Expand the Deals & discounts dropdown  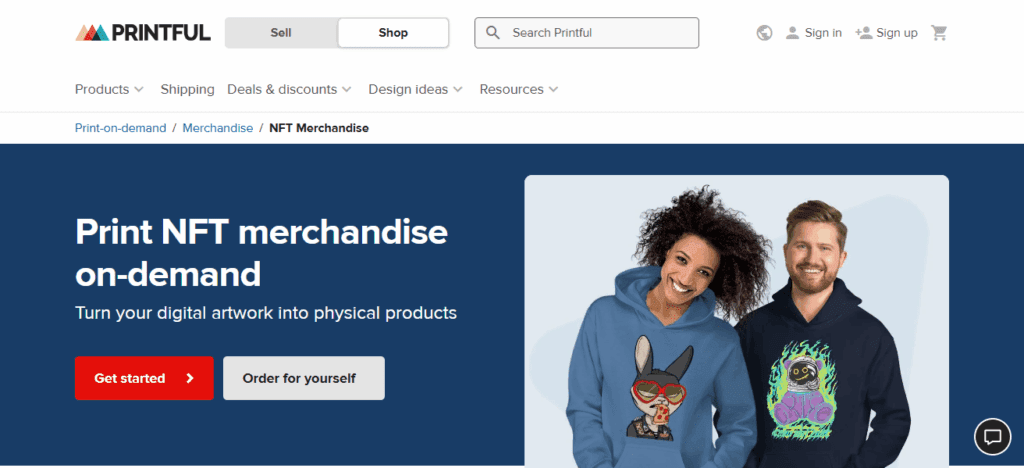point(289,89)
